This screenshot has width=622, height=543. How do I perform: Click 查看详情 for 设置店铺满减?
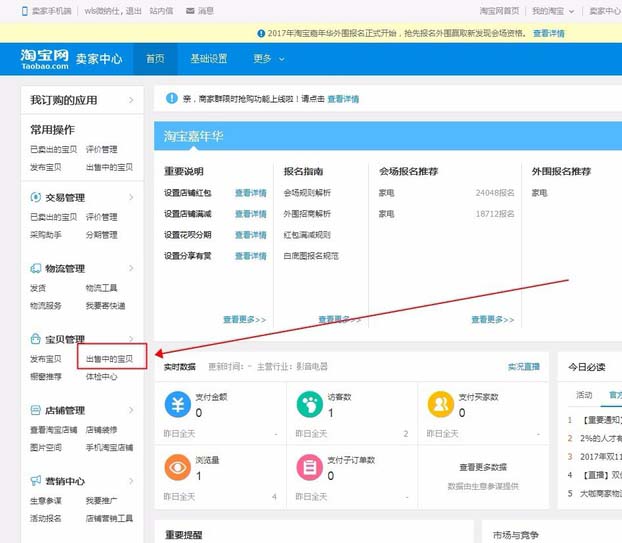click(x=251, y=214)
